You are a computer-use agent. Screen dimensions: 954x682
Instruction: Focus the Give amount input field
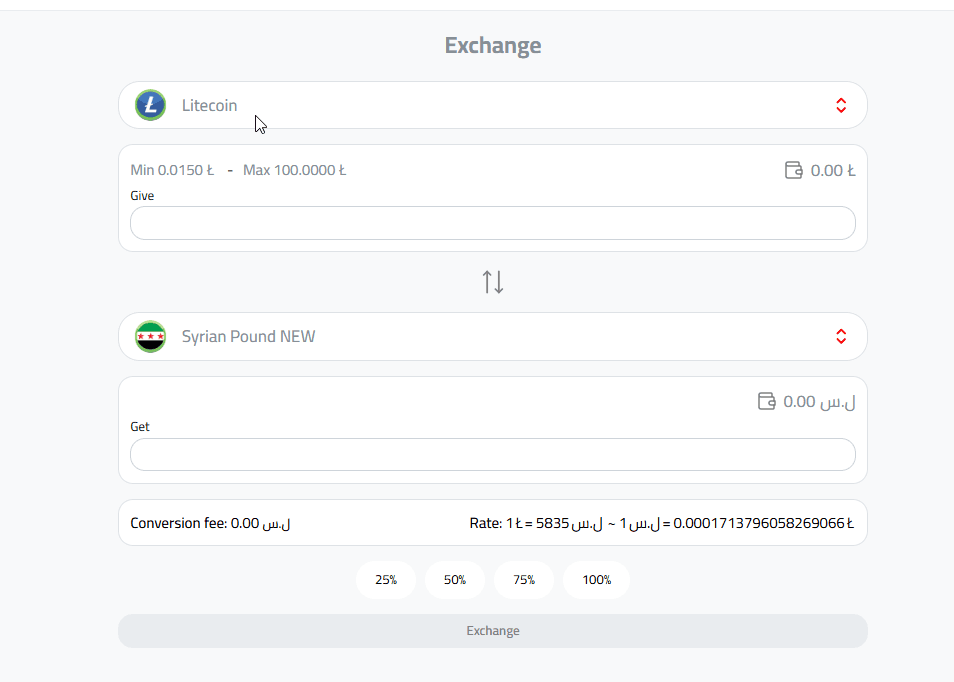[x=493, y=223]
